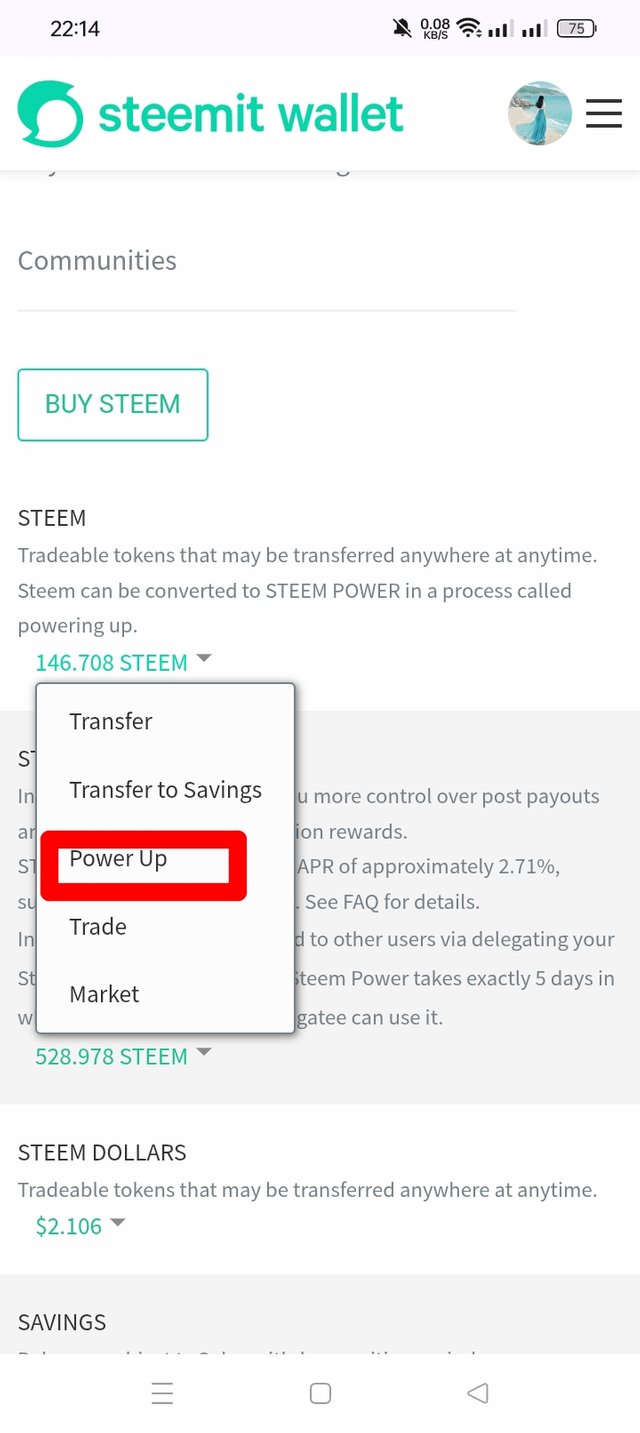The image size is (640, 1433).
Task: Choose Transfer to Savings option
Action: [x=165, y=790]
